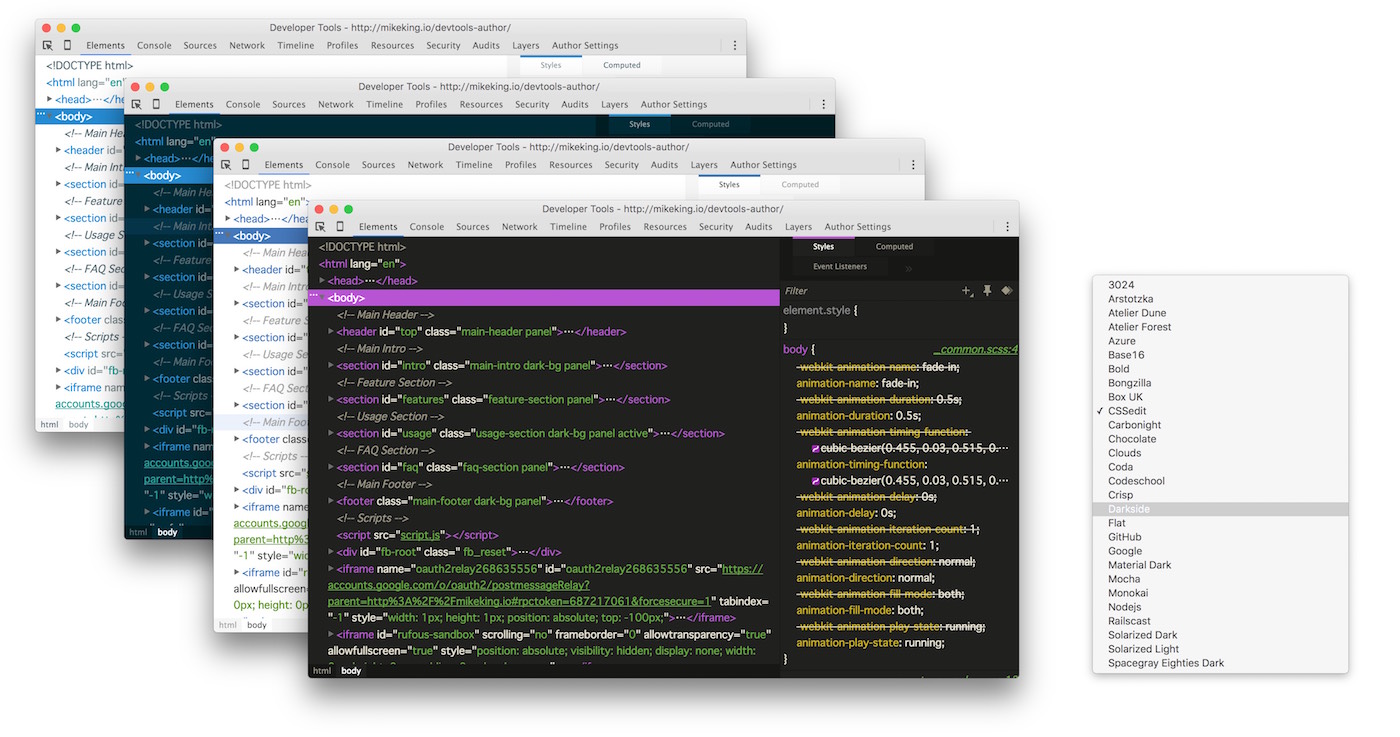Select the purple body element row
The width and height of the screenshot is (1400, 737).
(544, 297)
